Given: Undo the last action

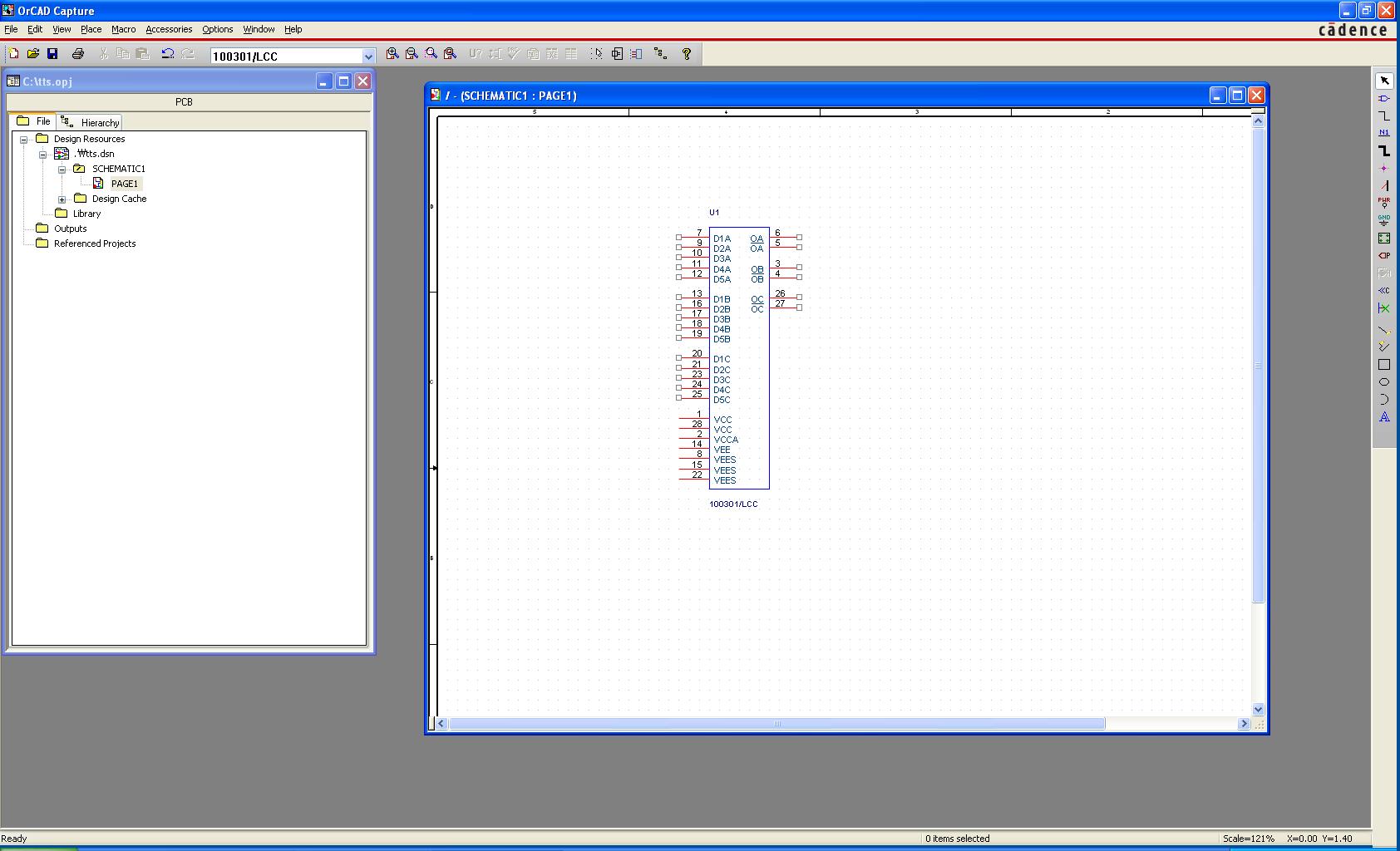Looking at the screenshot, I should click(x=168, y=54).
